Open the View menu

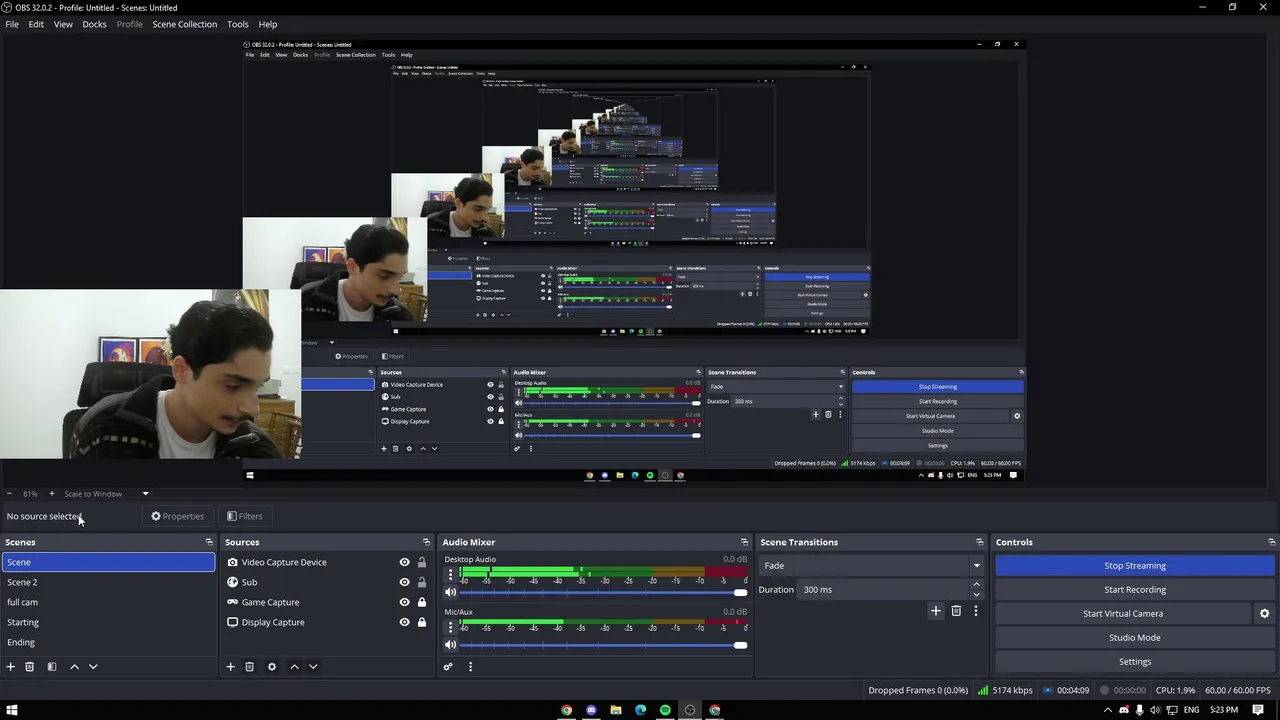tap(63, 24)
